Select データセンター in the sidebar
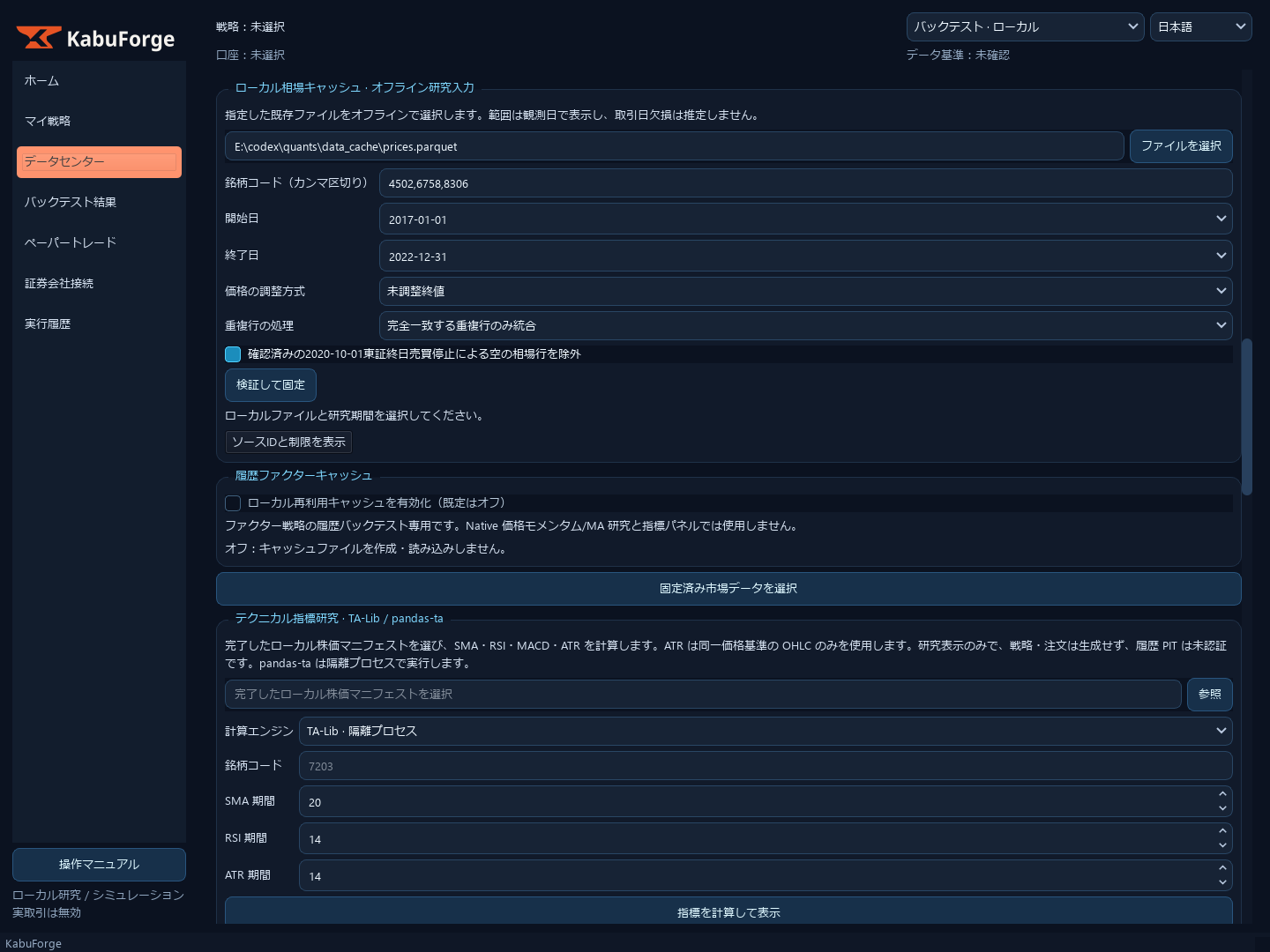This screenshot has width=1270, height=952. click(x=99, y=162)
